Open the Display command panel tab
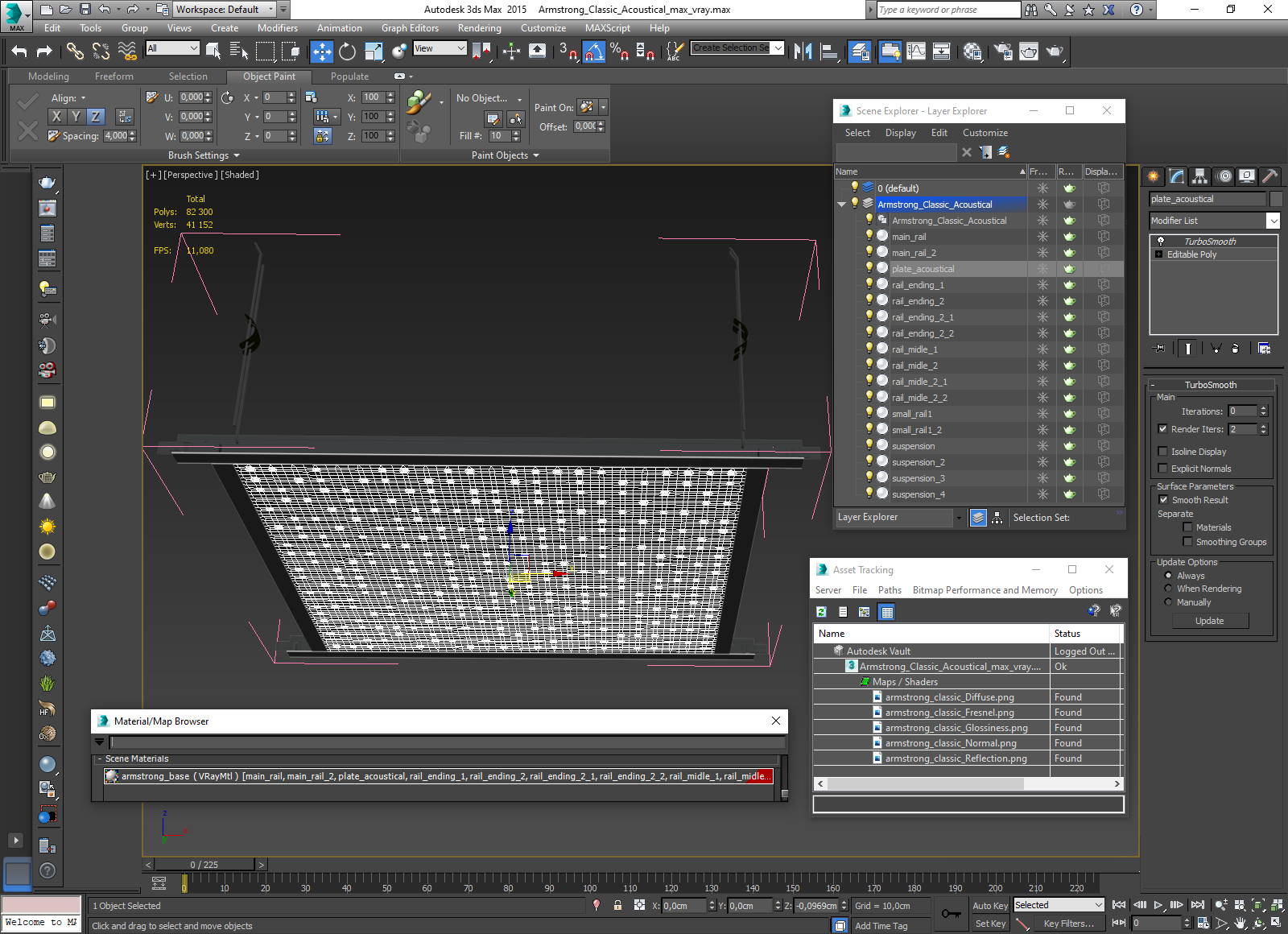The image size is (1288, 934). click(x=1247, y=176)
